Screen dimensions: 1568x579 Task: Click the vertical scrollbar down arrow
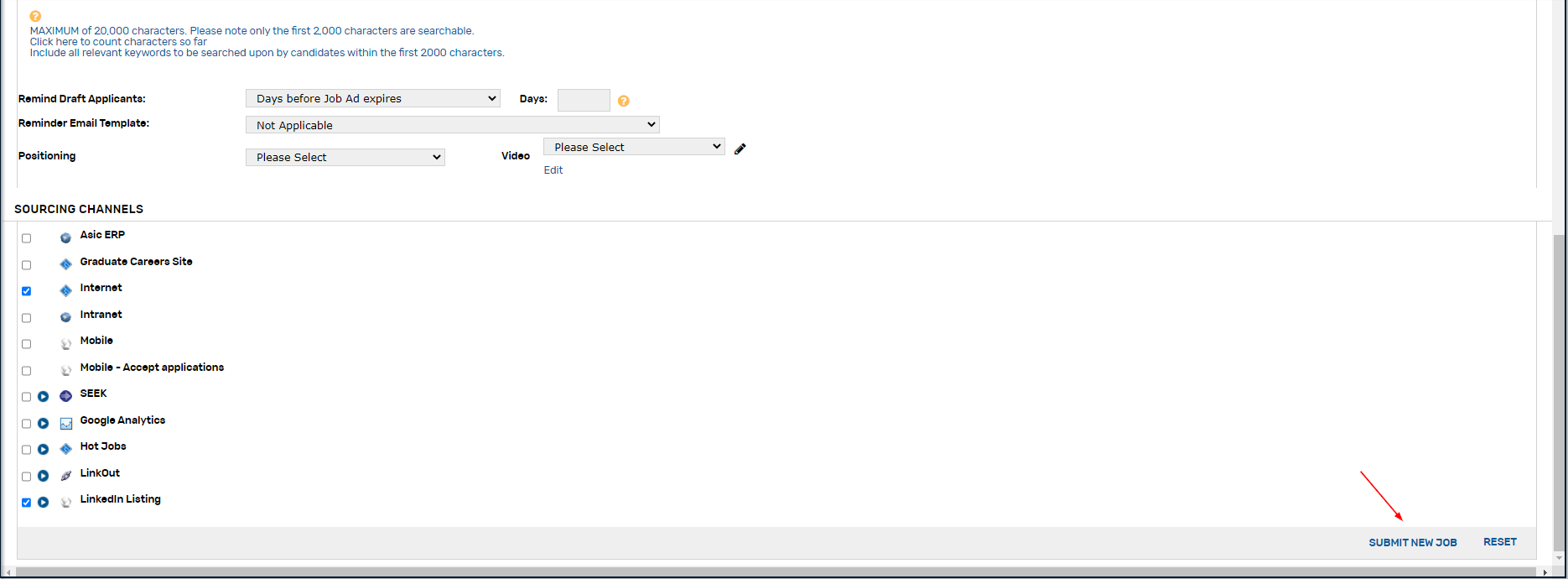pyautogui.click(x=1559, y=558)
